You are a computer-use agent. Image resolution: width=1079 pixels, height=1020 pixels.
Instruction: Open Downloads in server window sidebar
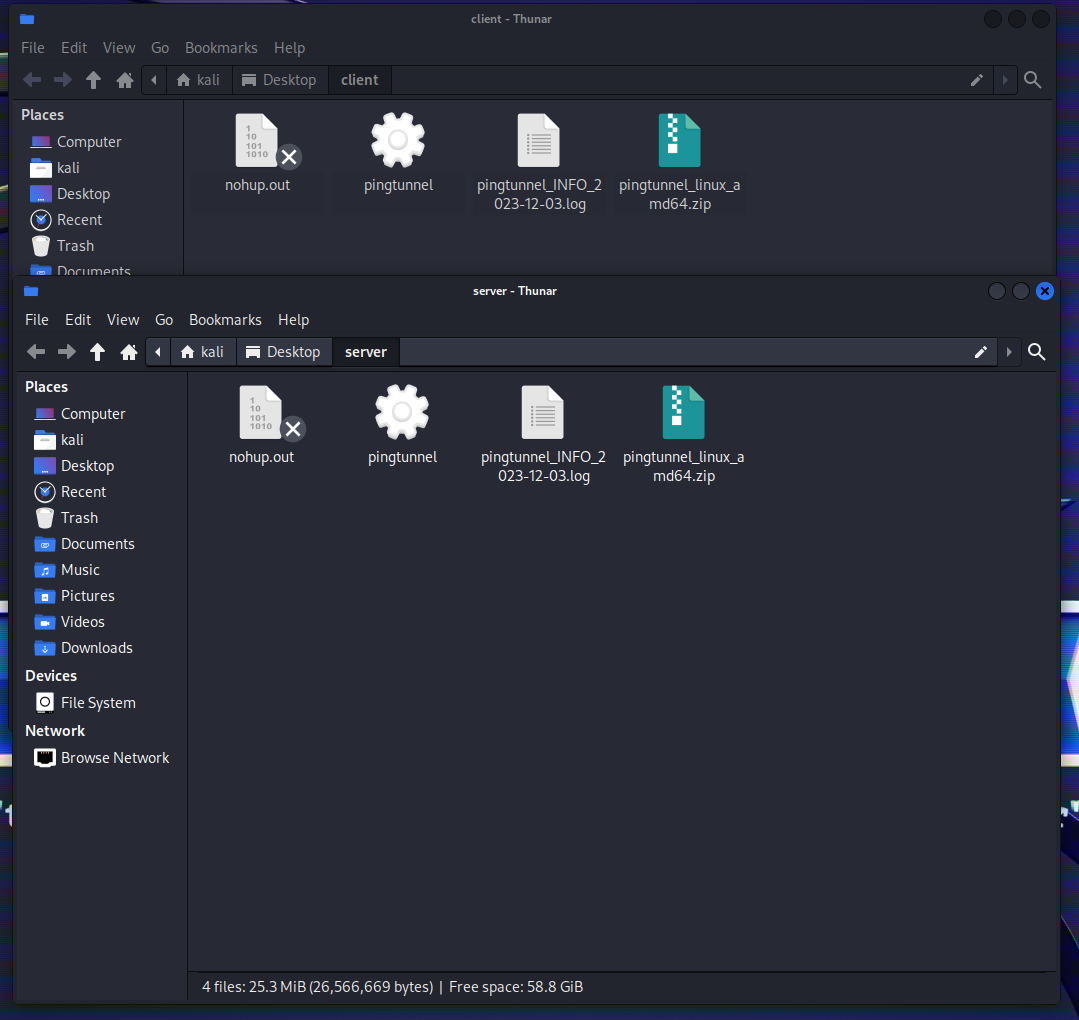(96, 648)
